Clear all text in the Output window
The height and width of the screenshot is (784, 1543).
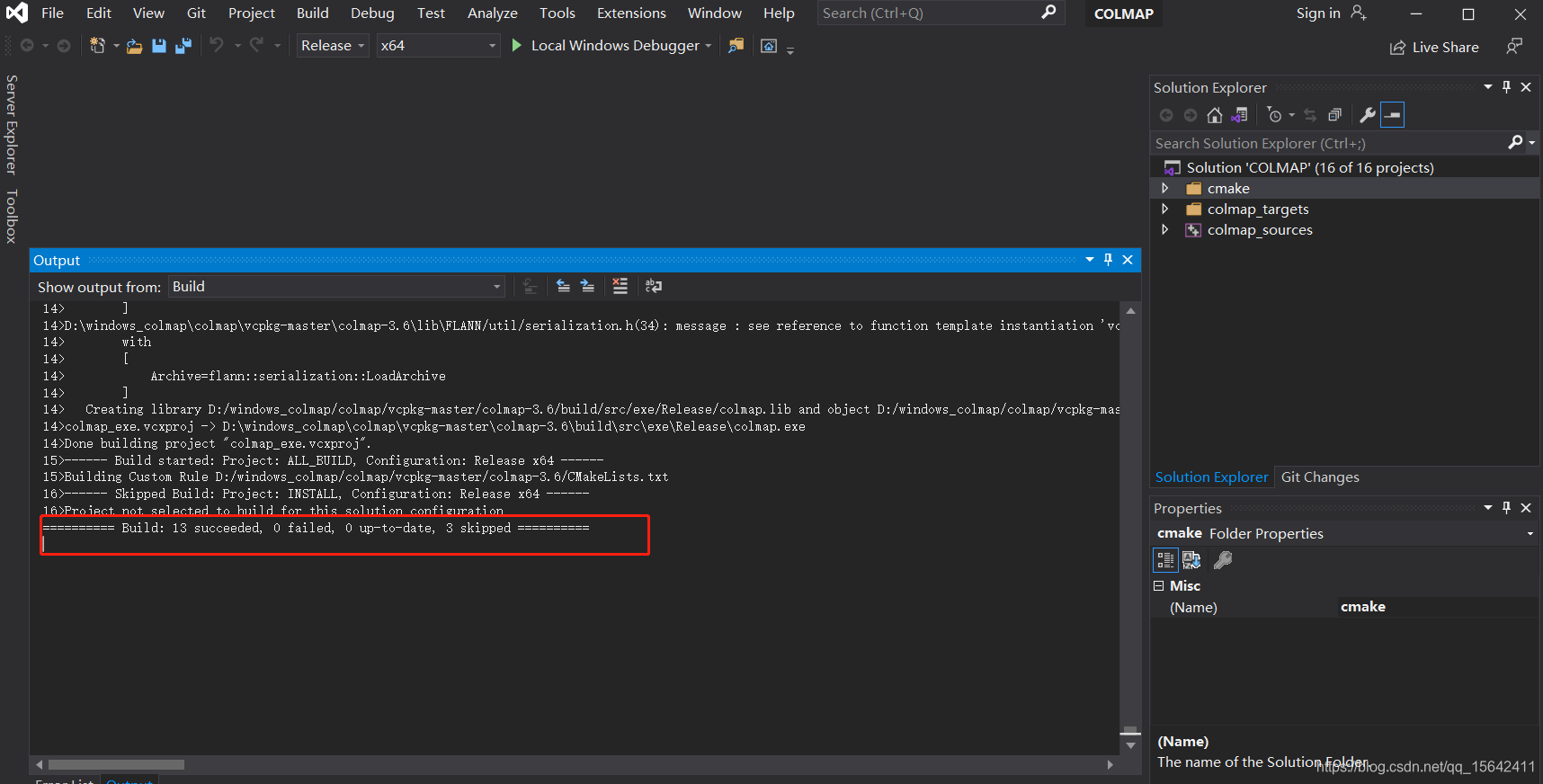(620, 286)
